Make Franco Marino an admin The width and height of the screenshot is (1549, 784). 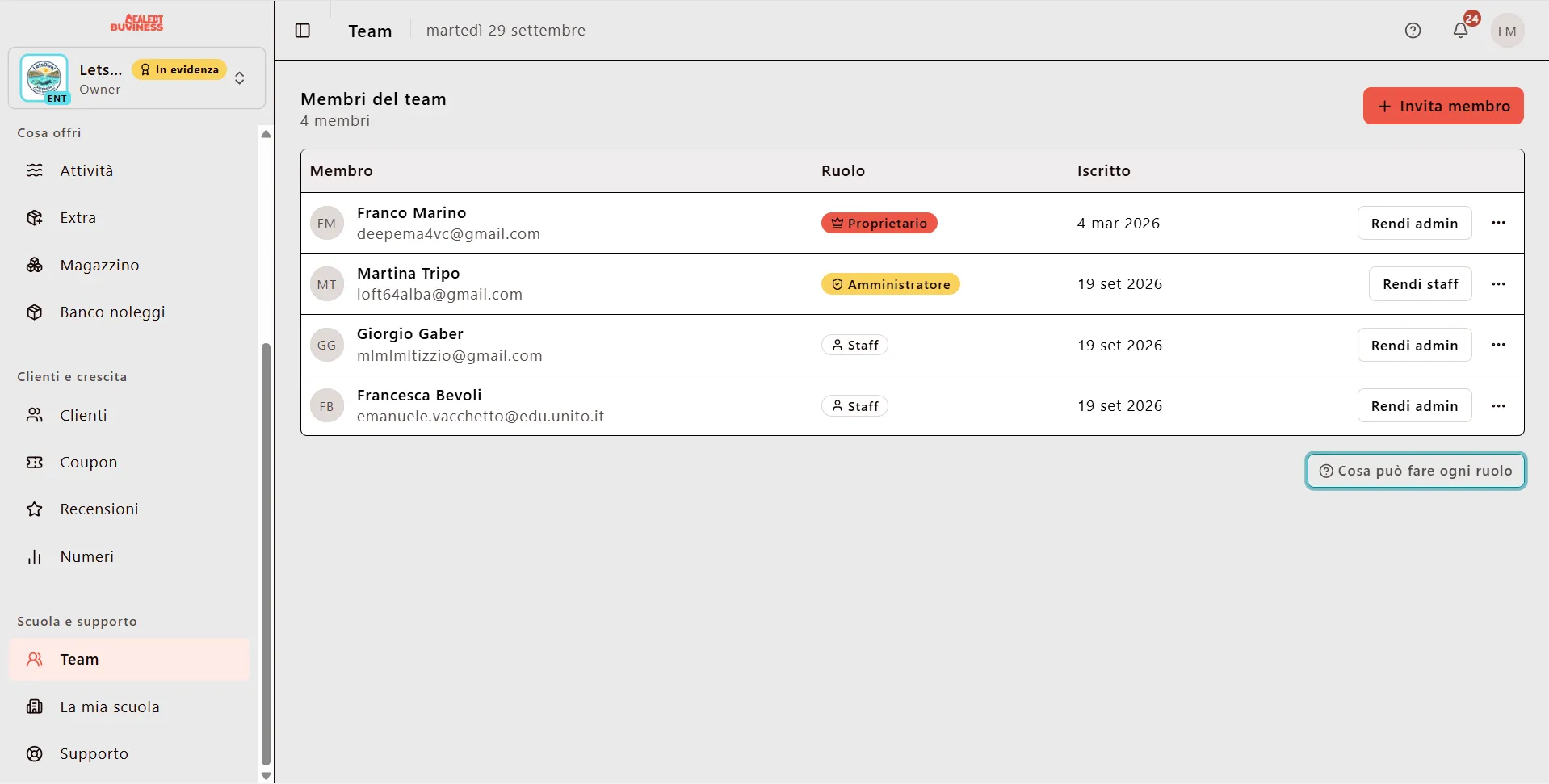[1414, 224]
